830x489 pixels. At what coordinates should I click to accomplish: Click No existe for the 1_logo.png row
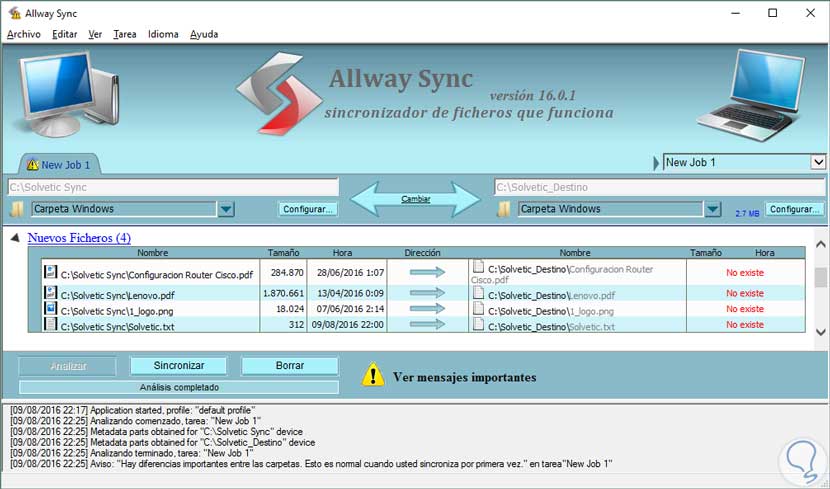pos(745,309)
